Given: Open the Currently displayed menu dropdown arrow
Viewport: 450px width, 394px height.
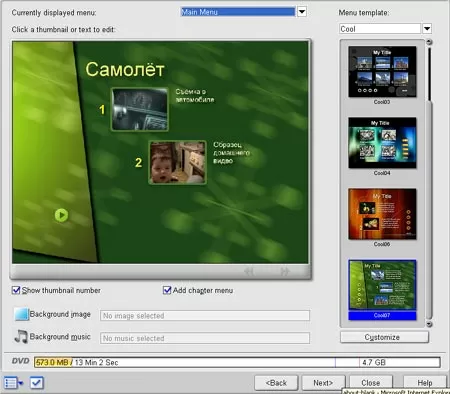Looking at the screenshot, I should click(x=302, y=12).
